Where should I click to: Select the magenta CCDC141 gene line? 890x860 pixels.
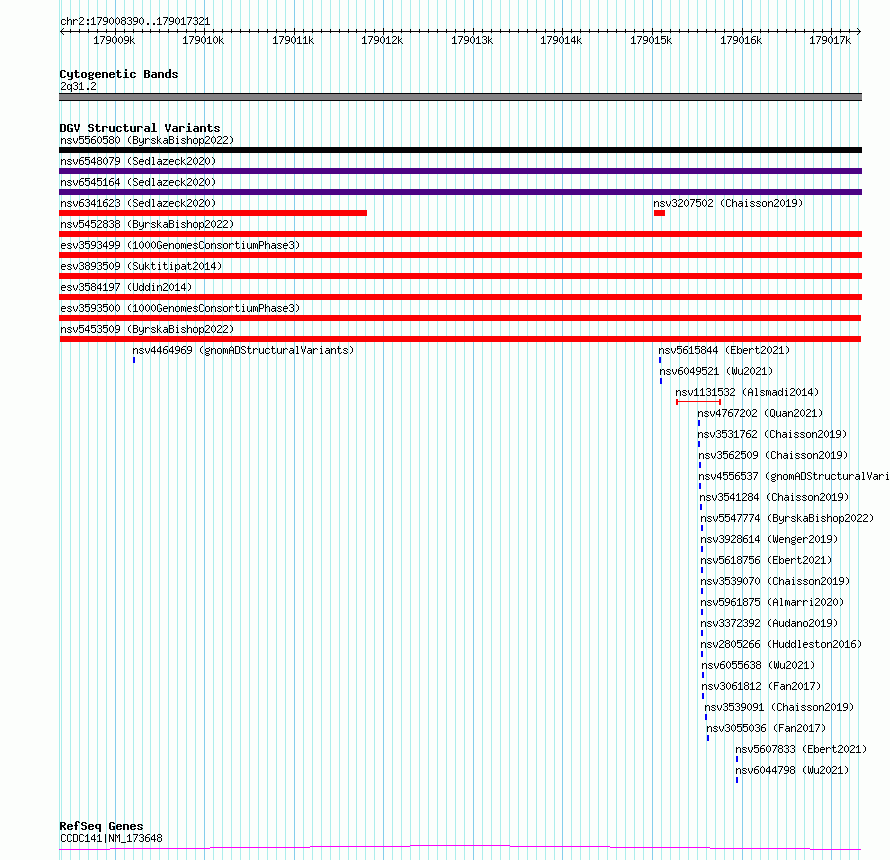460,848
